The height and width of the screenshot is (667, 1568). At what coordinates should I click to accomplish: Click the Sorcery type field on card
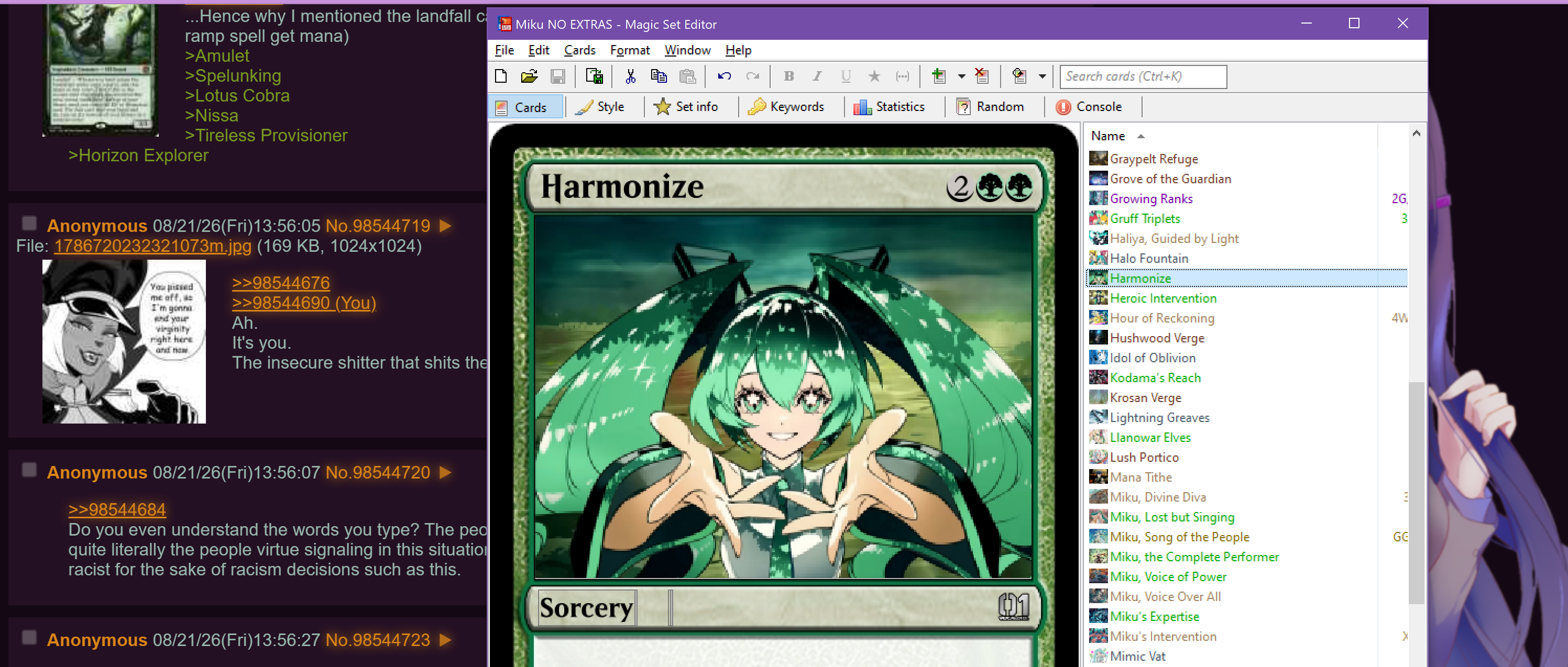click(x=587, y=607)
